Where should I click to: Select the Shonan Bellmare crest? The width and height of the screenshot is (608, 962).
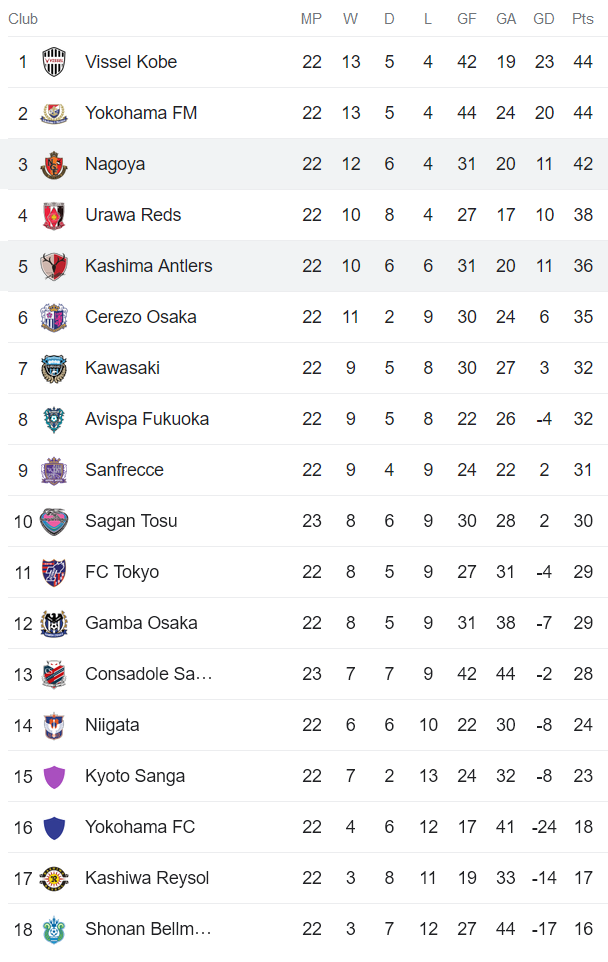pos(52,929)
